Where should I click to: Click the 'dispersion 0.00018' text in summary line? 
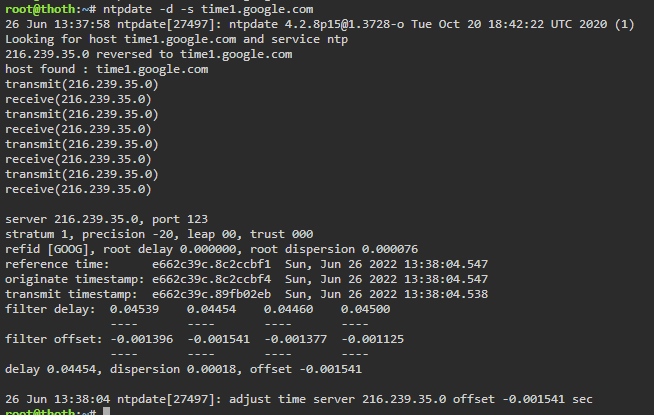point(173,370)
